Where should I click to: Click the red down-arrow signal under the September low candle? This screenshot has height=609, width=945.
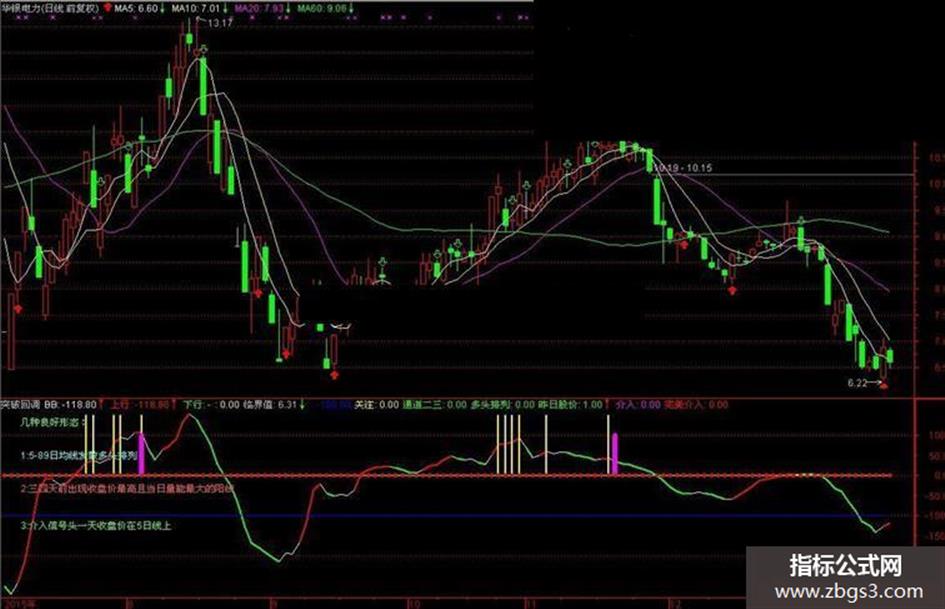[x=334, y=375]
